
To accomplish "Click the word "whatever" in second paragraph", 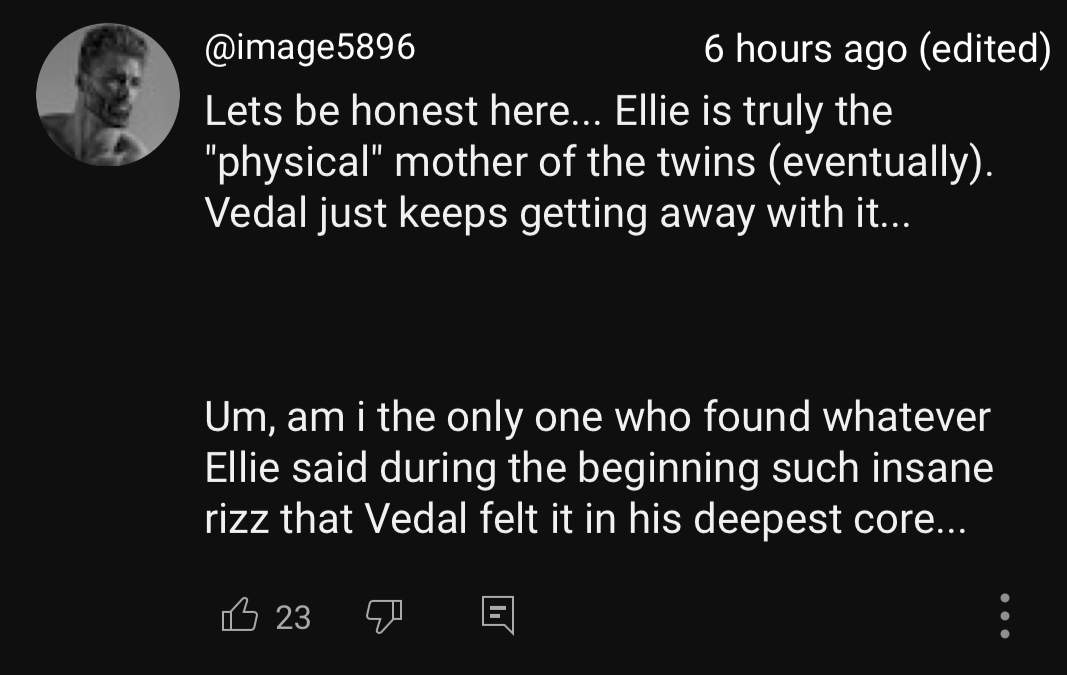I will (905, 418).
